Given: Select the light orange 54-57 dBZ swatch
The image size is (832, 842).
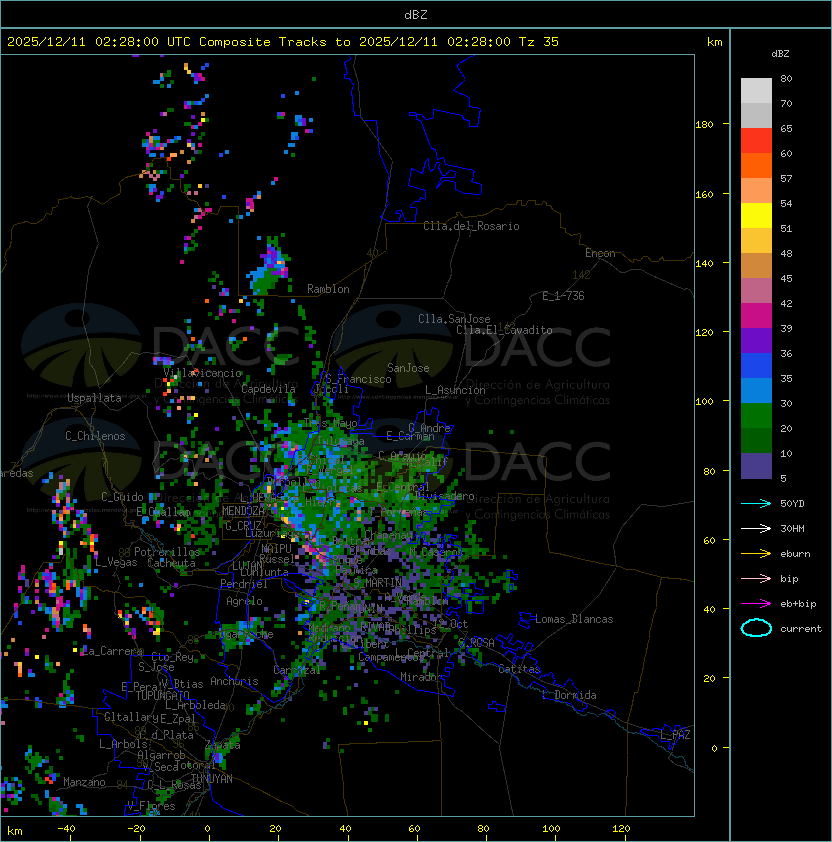Looking at the screenshot, I should pyautogui.click(x=756, y=191).
